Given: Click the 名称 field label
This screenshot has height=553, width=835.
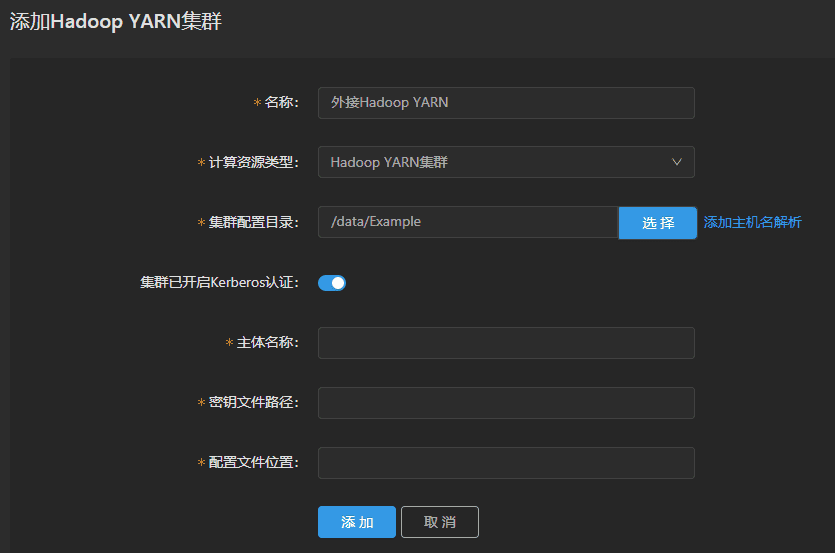Looking at the screenshot, I should click(281, 102).
